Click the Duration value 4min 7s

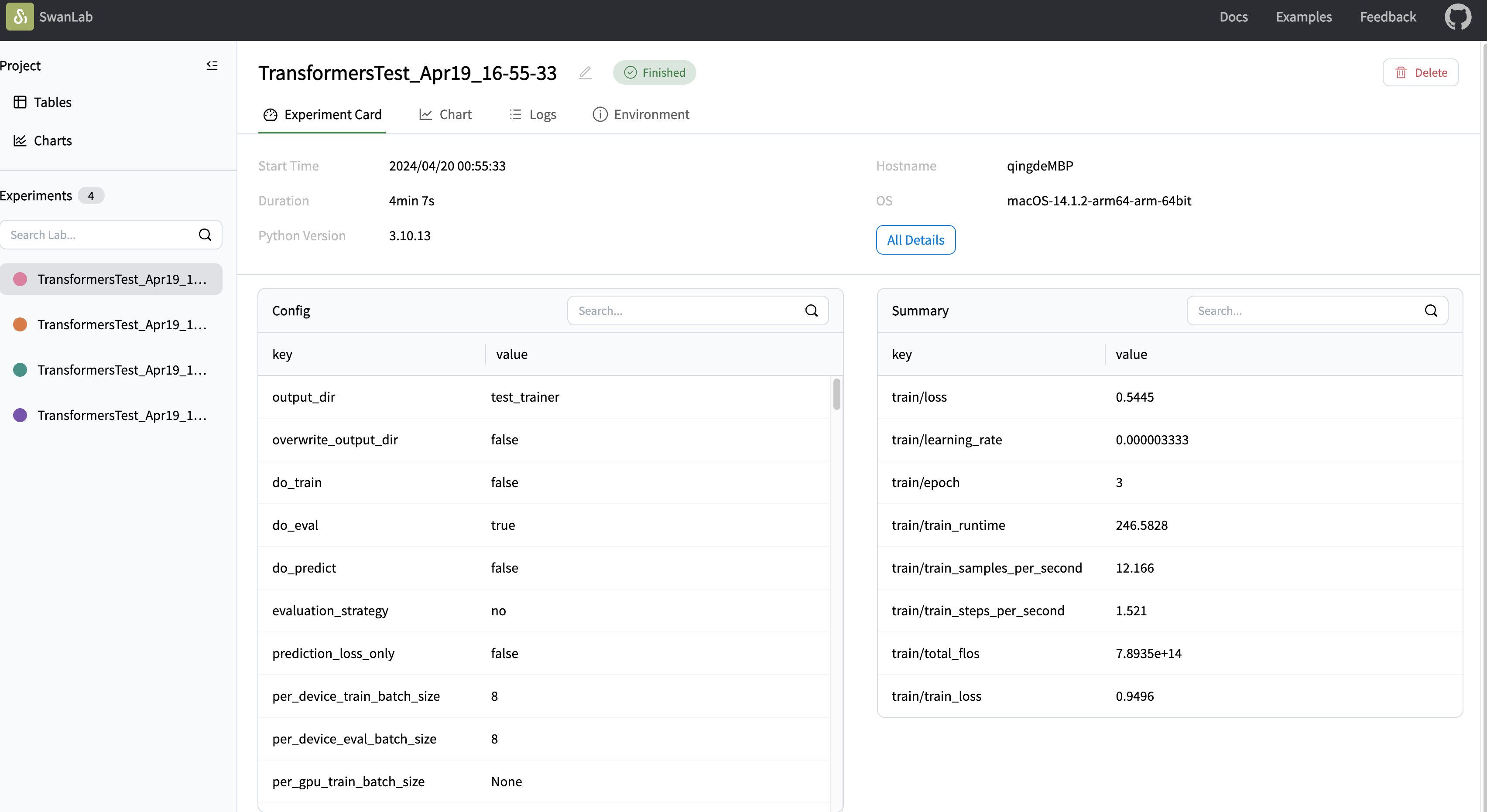point(411,201)
